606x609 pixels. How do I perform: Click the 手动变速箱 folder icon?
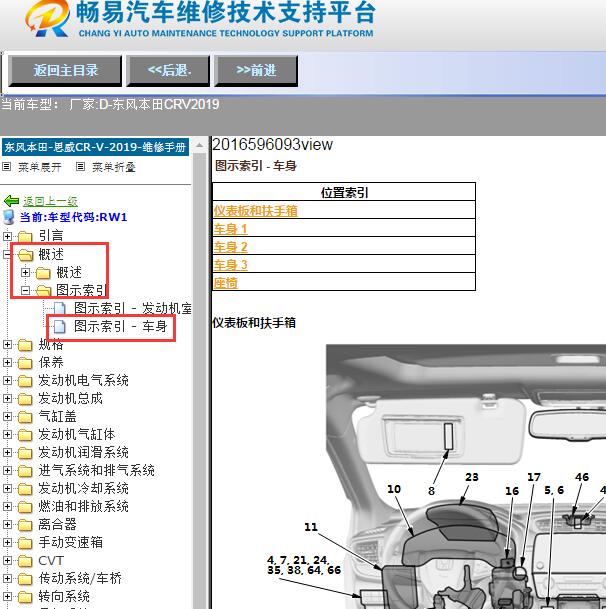(x=25, y=543)
